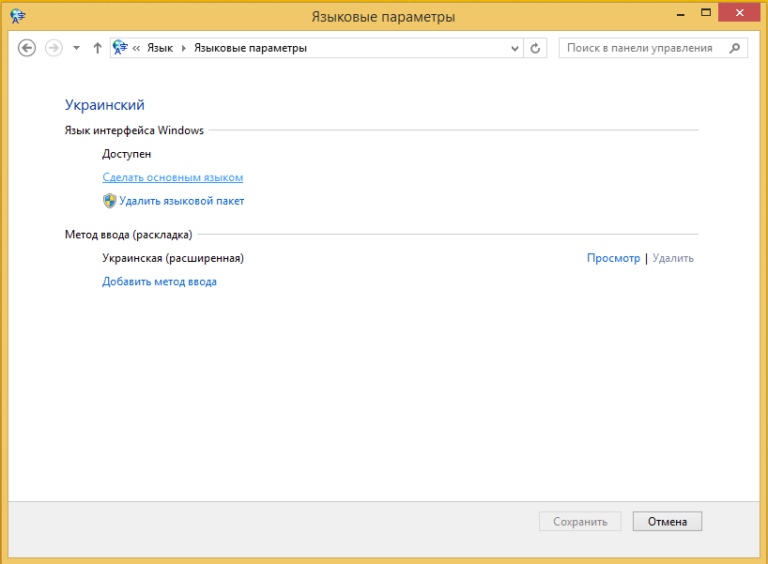Image resolution: width=768 pixels, height=564 pixels.
Task: Click the window title bar language icon
Action: (x=18, y=16)
